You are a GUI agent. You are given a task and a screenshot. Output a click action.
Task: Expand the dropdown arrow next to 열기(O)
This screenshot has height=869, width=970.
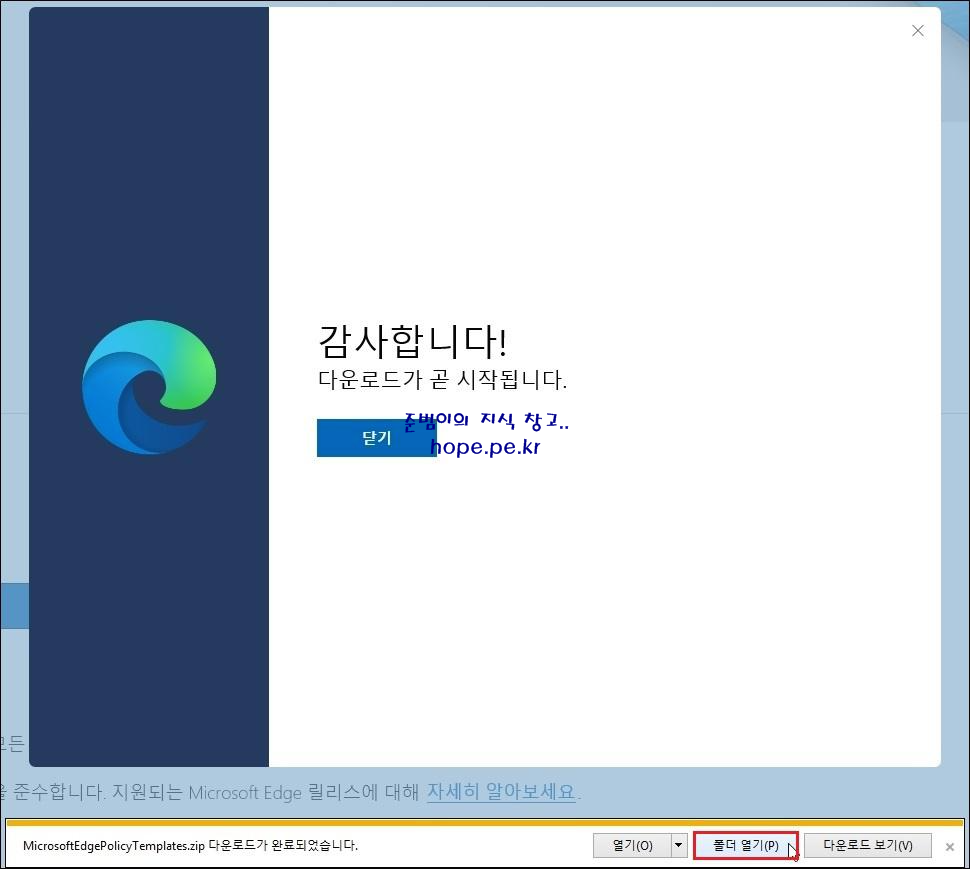(x=679, y=845)
